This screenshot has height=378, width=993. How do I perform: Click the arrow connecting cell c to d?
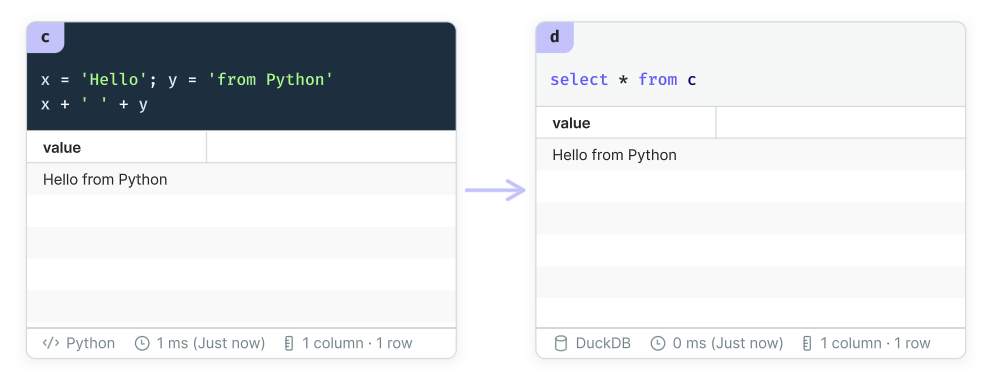tap(495, 189)
